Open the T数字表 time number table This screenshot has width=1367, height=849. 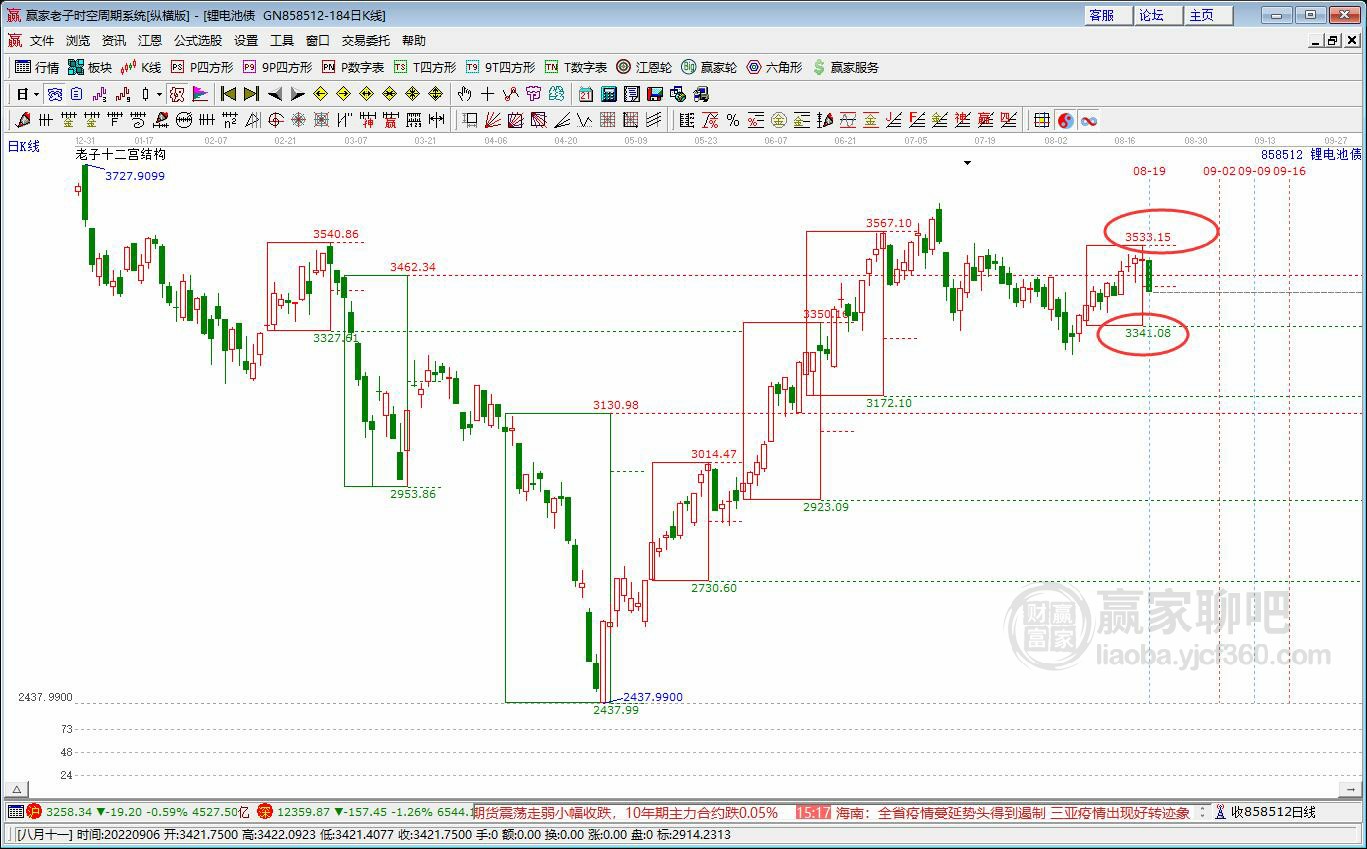pyautogui.click(x=576, y=67)
